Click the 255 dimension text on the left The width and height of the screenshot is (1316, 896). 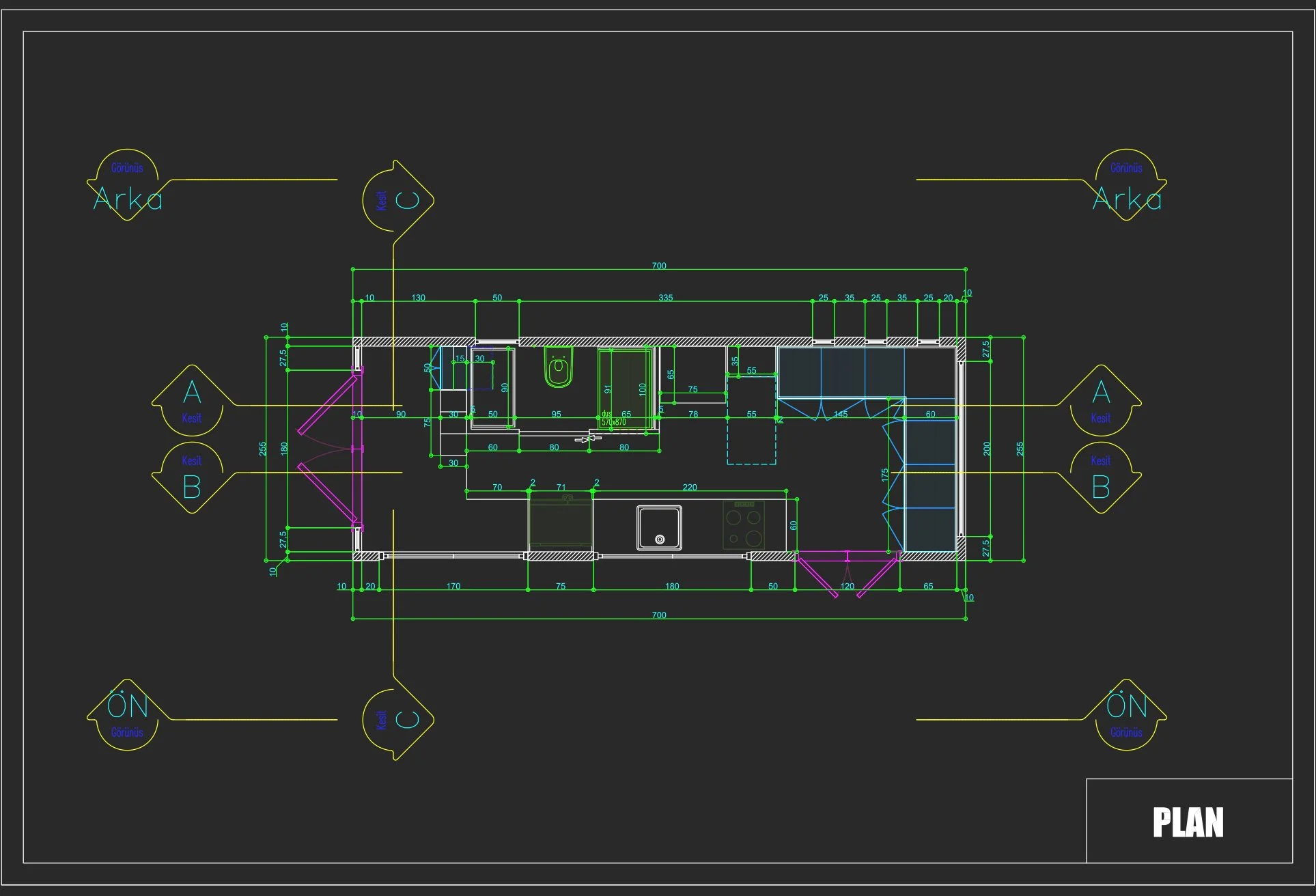[263, 449]
